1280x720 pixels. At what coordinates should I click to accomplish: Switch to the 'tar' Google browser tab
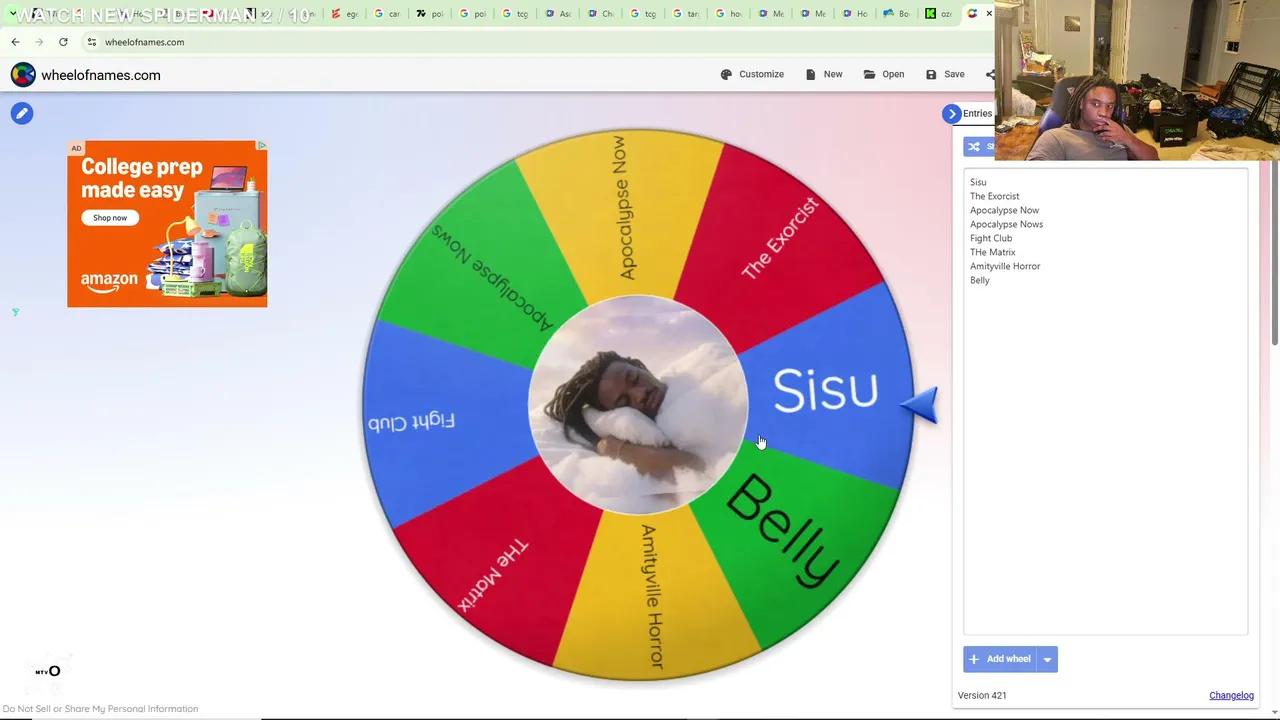[686, 14]
